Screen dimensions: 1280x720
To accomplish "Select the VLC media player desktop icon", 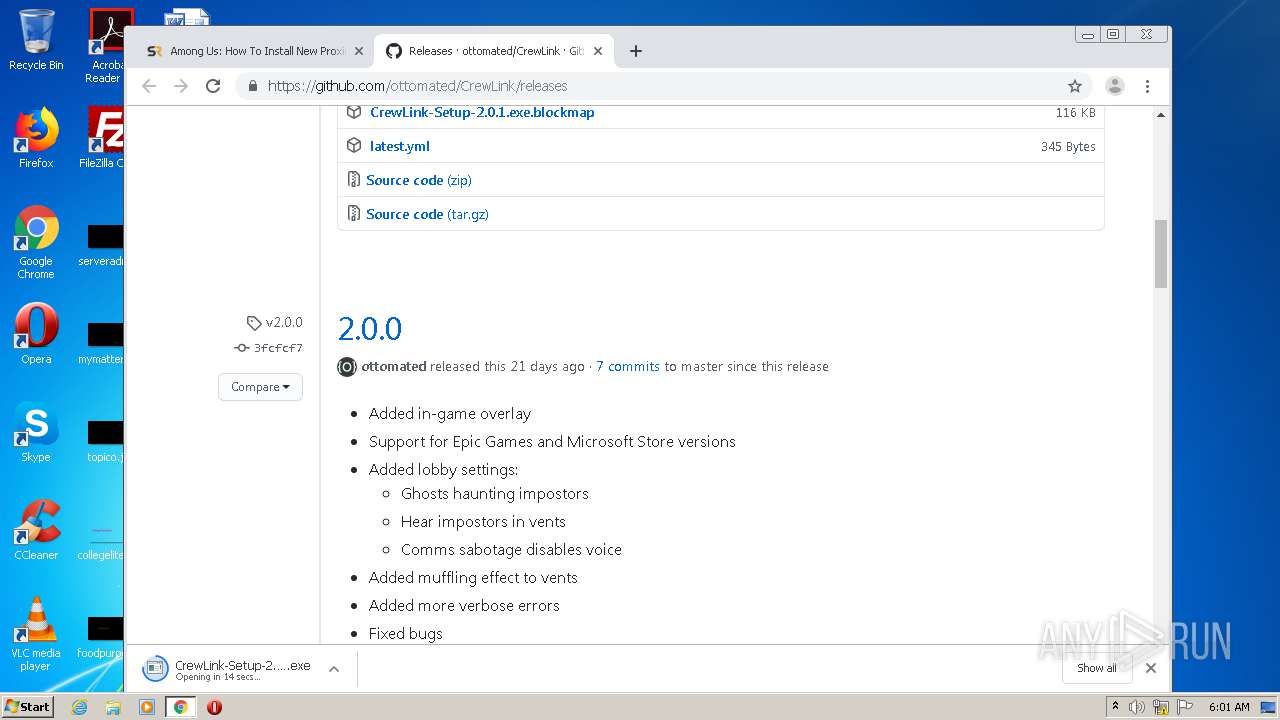I will [x=36, y=634].
